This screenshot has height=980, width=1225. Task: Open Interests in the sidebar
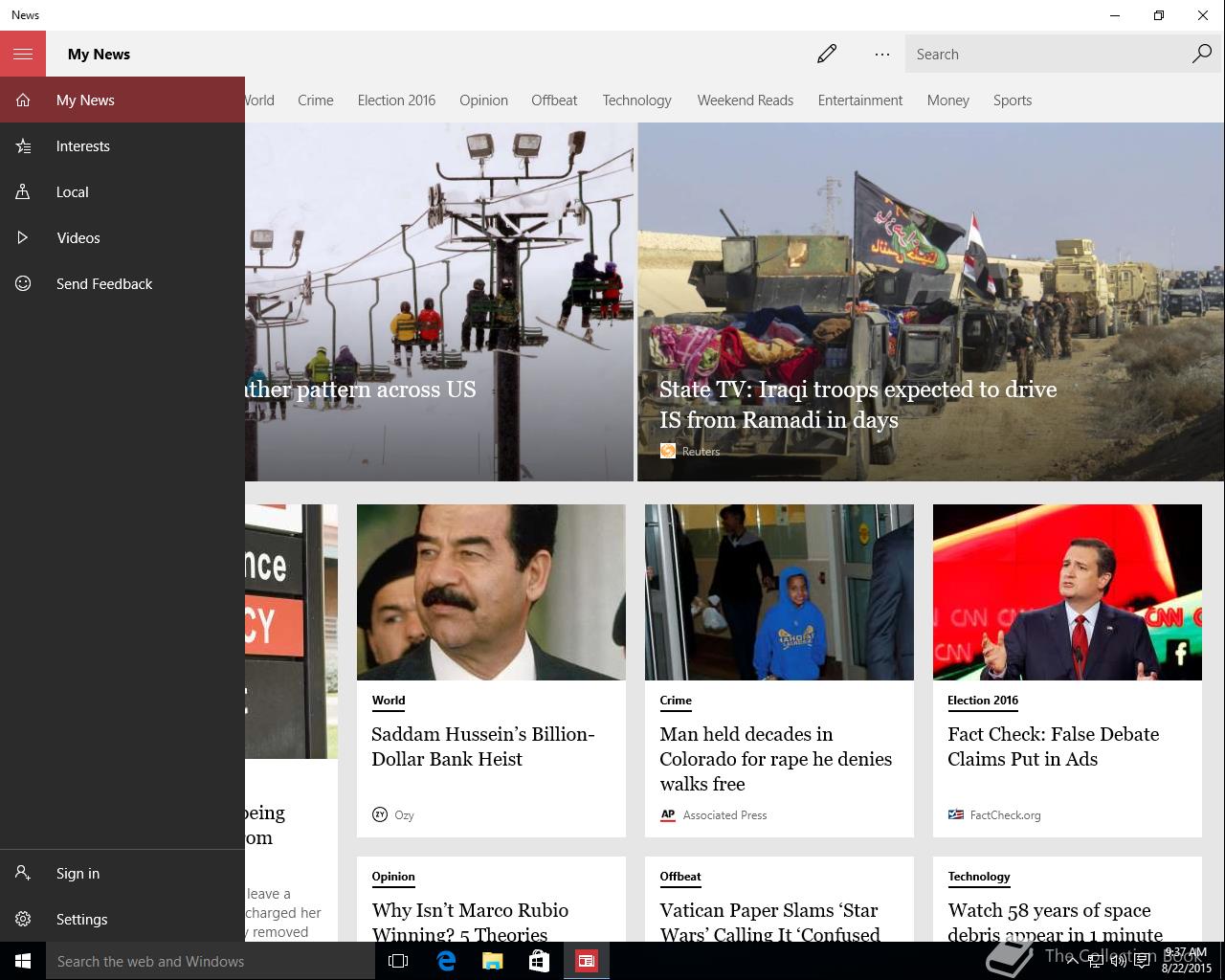tap(122, 145)
